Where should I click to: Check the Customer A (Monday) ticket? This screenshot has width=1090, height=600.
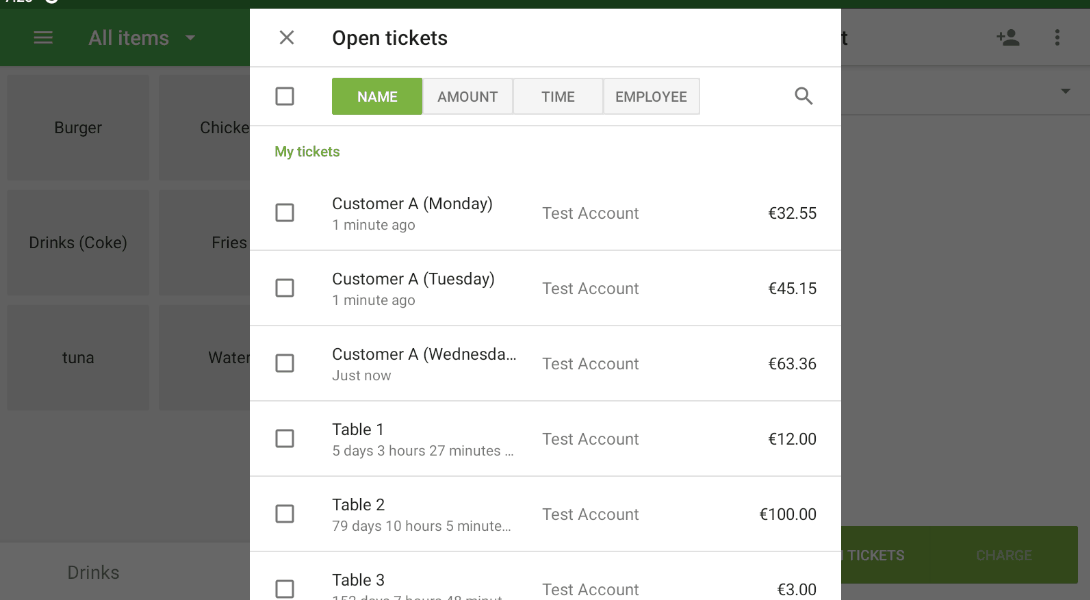point(285,213)
